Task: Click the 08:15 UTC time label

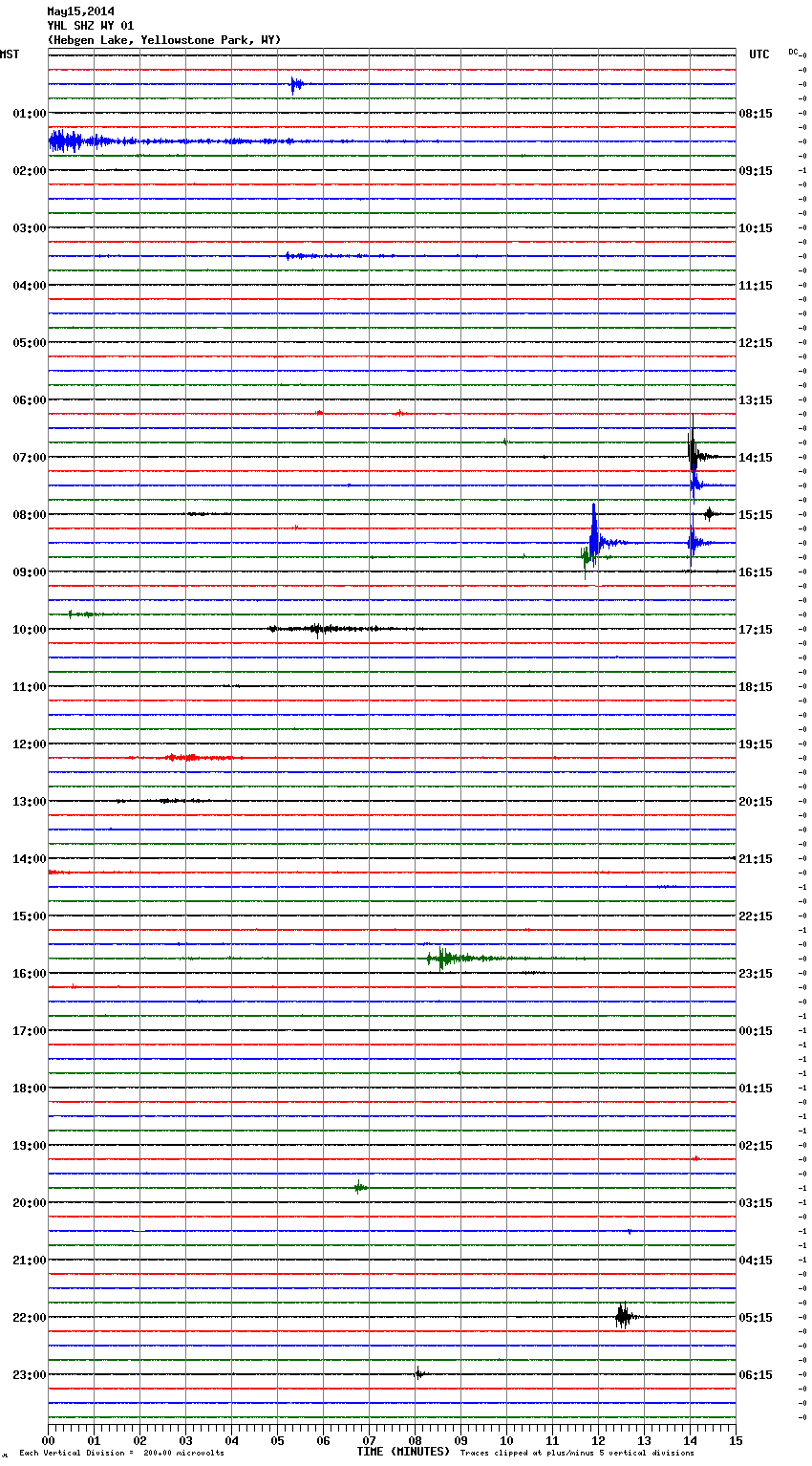Action: [x=756, y=114]
